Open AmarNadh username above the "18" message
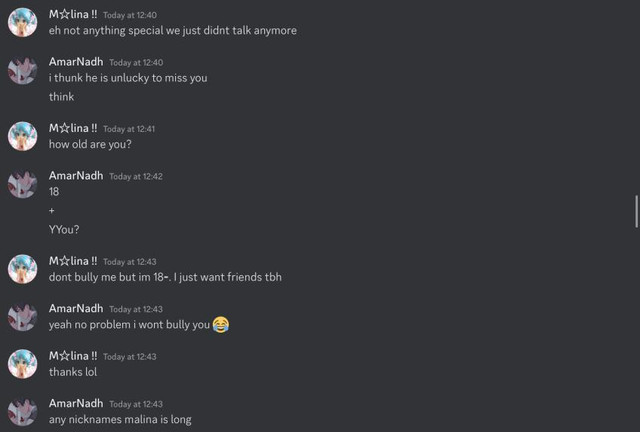Viewport: 640px width, 432px height. point(76,176)
